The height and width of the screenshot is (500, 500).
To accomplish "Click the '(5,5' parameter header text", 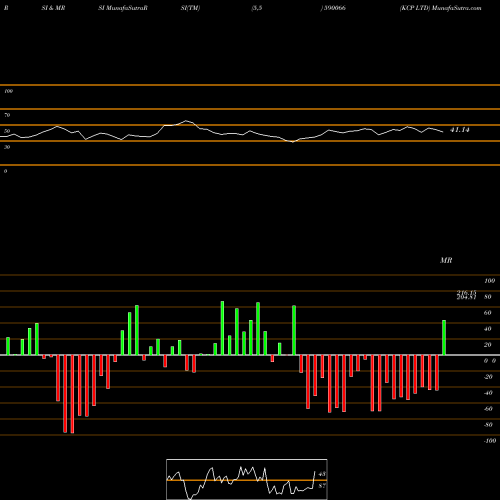I will (257, 8).
